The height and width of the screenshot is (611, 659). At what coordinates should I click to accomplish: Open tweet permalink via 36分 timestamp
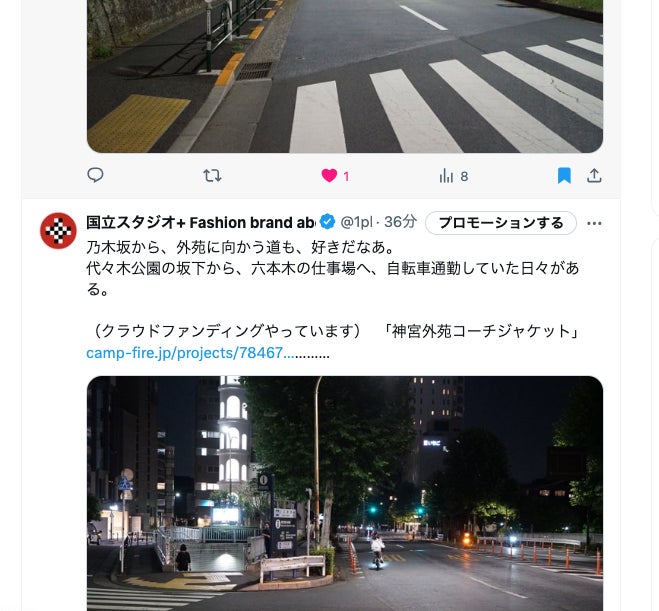(x=401, y=222)
